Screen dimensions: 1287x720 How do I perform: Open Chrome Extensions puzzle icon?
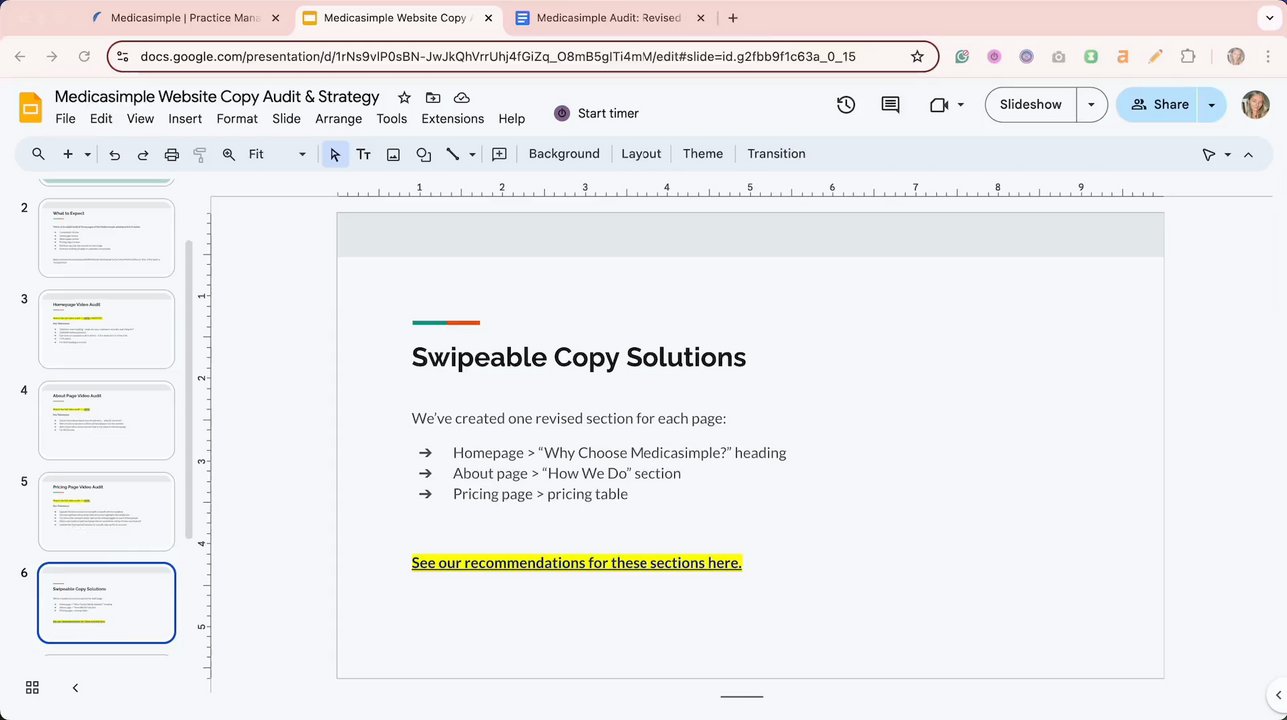(1188, 57)
